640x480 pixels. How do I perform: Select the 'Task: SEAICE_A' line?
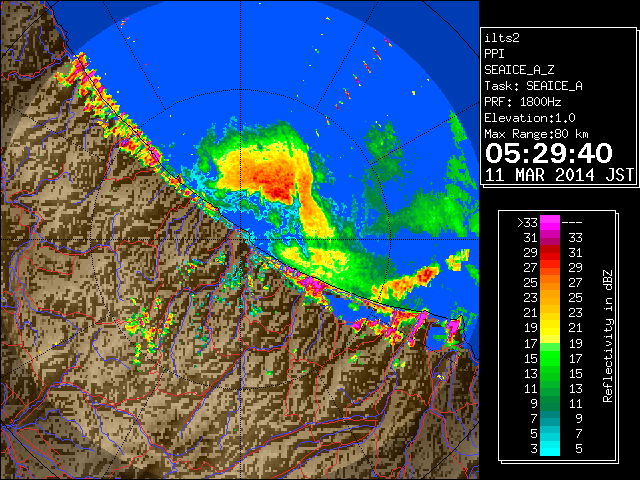tap(533, 86)
